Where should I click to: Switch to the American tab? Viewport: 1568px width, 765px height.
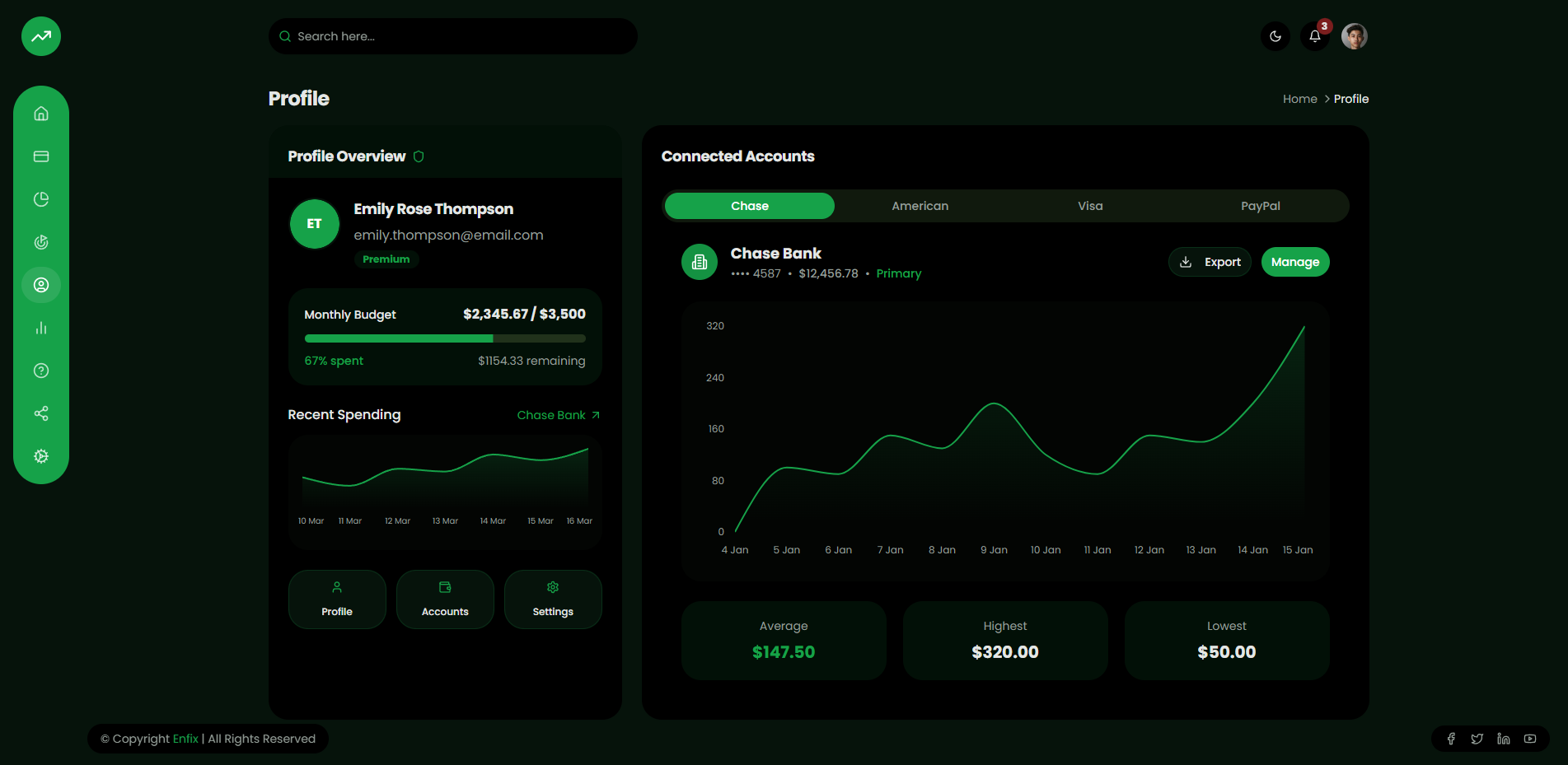[920, 206]
